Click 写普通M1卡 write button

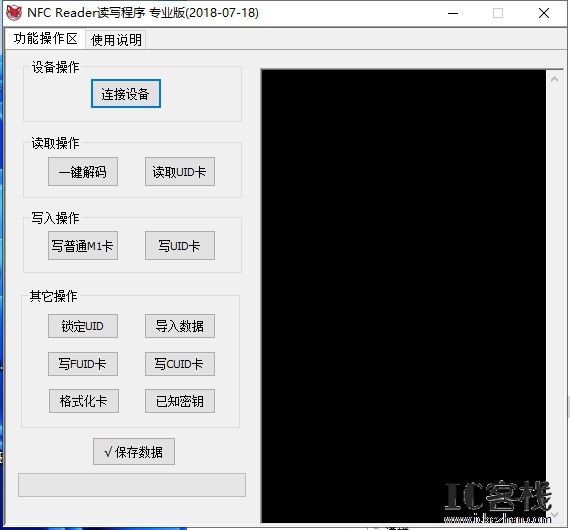coord(83,246)
